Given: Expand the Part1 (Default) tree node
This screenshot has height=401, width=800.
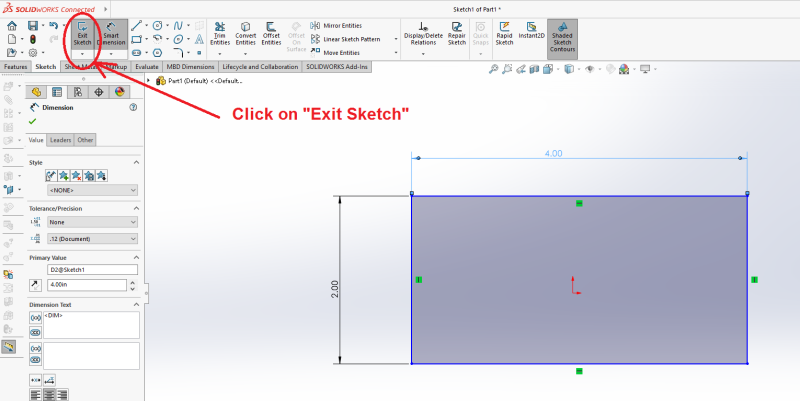Looking at the screenshot, I should tap(148, 81).
